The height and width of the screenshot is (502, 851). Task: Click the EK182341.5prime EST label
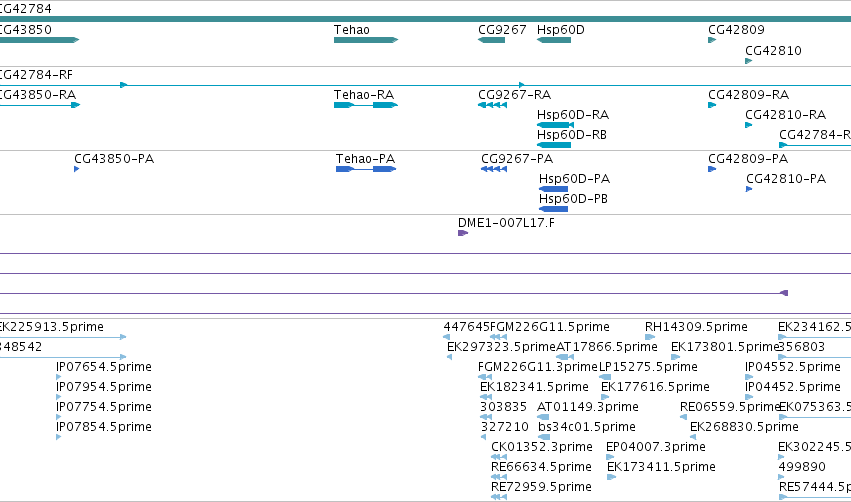tap(534, 386)
